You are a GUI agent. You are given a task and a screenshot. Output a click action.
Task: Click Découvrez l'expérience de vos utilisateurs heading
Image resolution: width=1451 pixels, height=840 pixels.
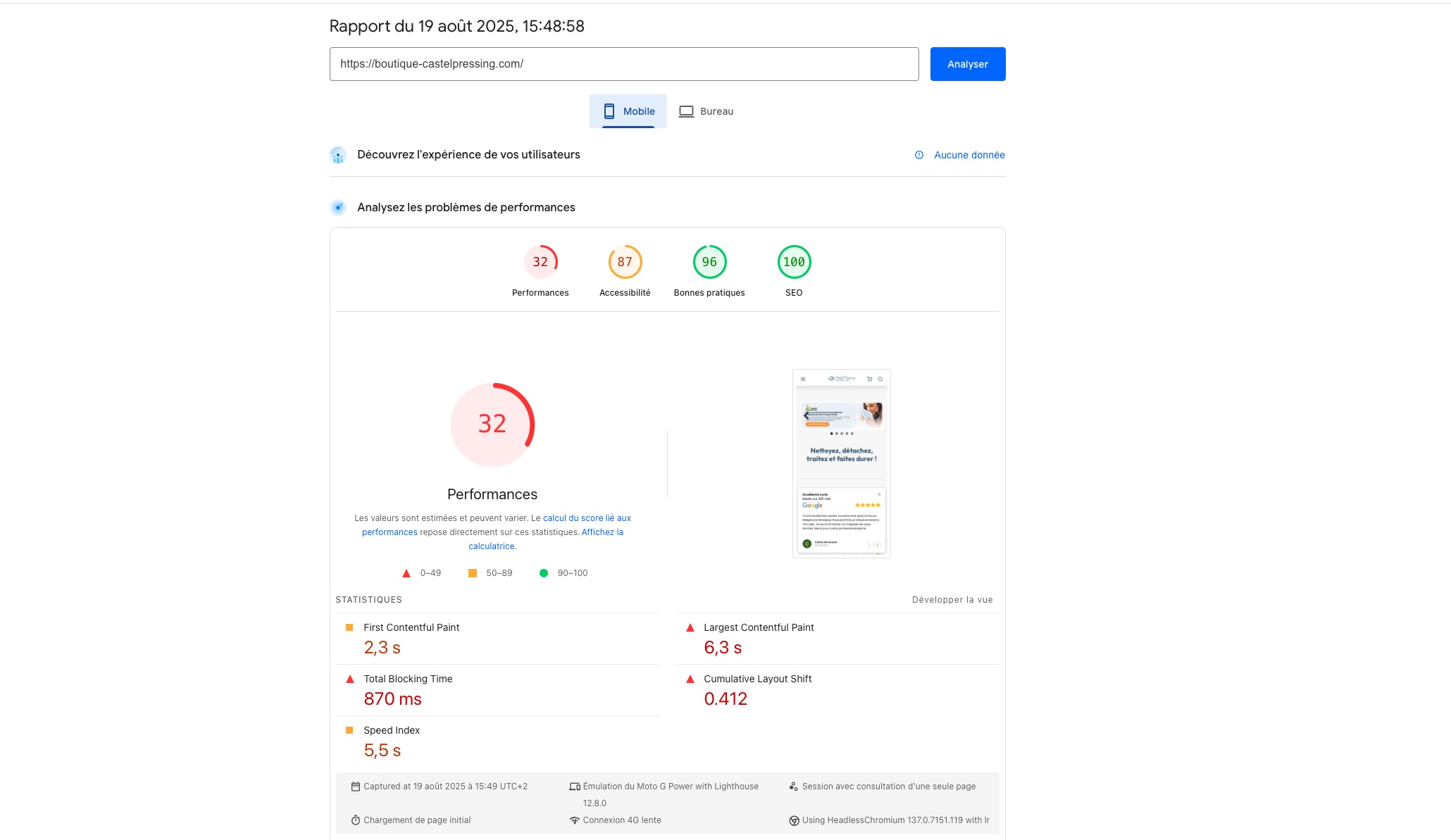[x=468, y=155]
